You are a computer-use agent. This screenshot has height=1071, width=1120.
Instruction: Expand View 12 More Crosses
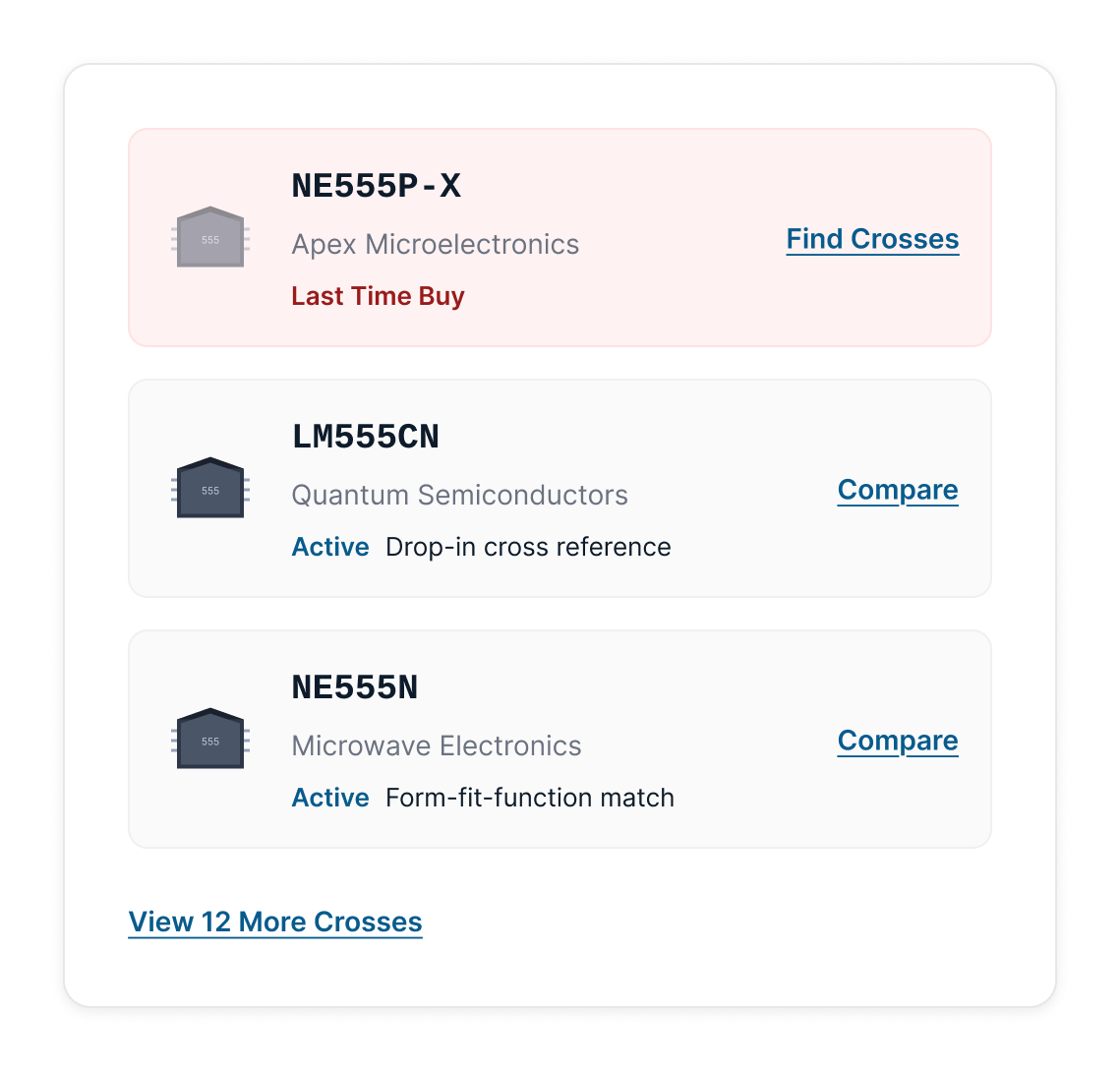[x=275, y=922]
